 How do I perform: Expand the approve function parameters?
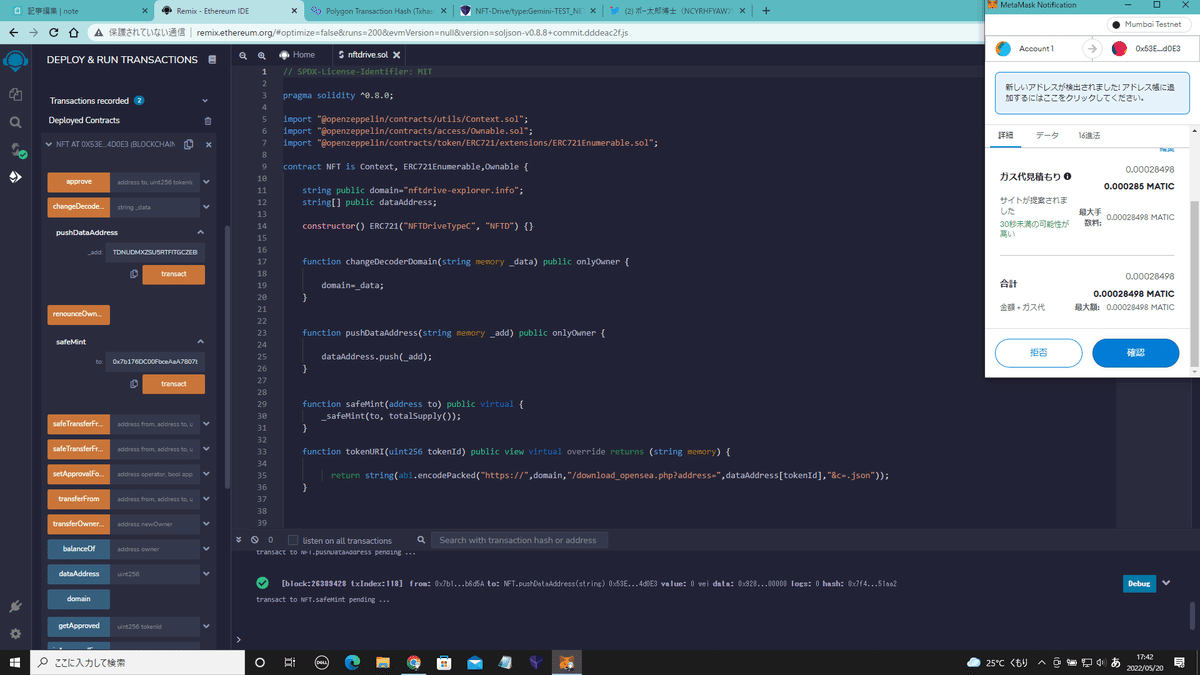tap(206, 182)
